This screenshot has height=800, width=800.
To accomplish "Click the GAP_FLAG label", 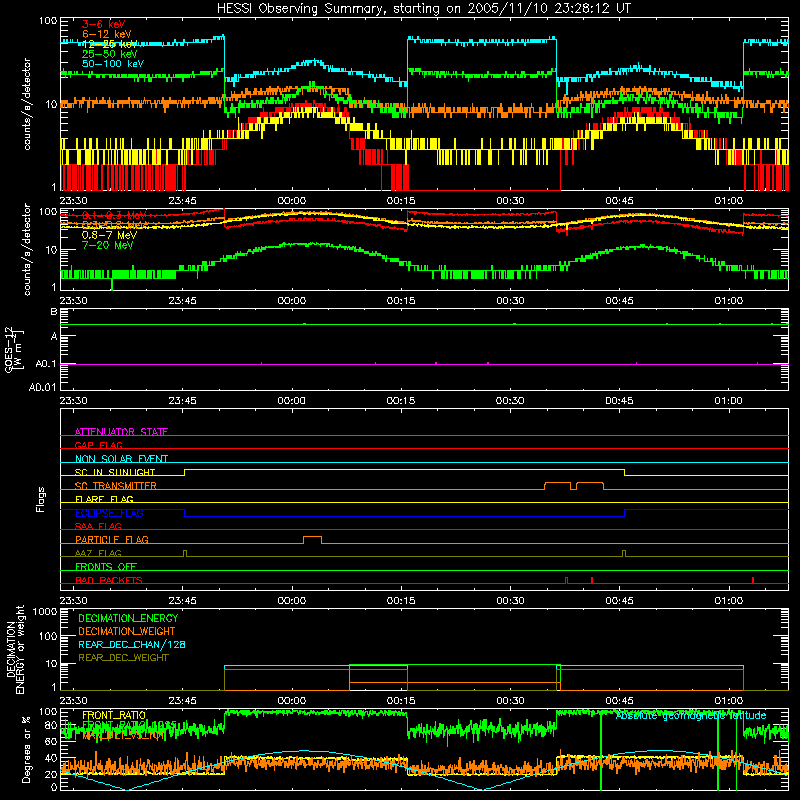I will point(98,445).
